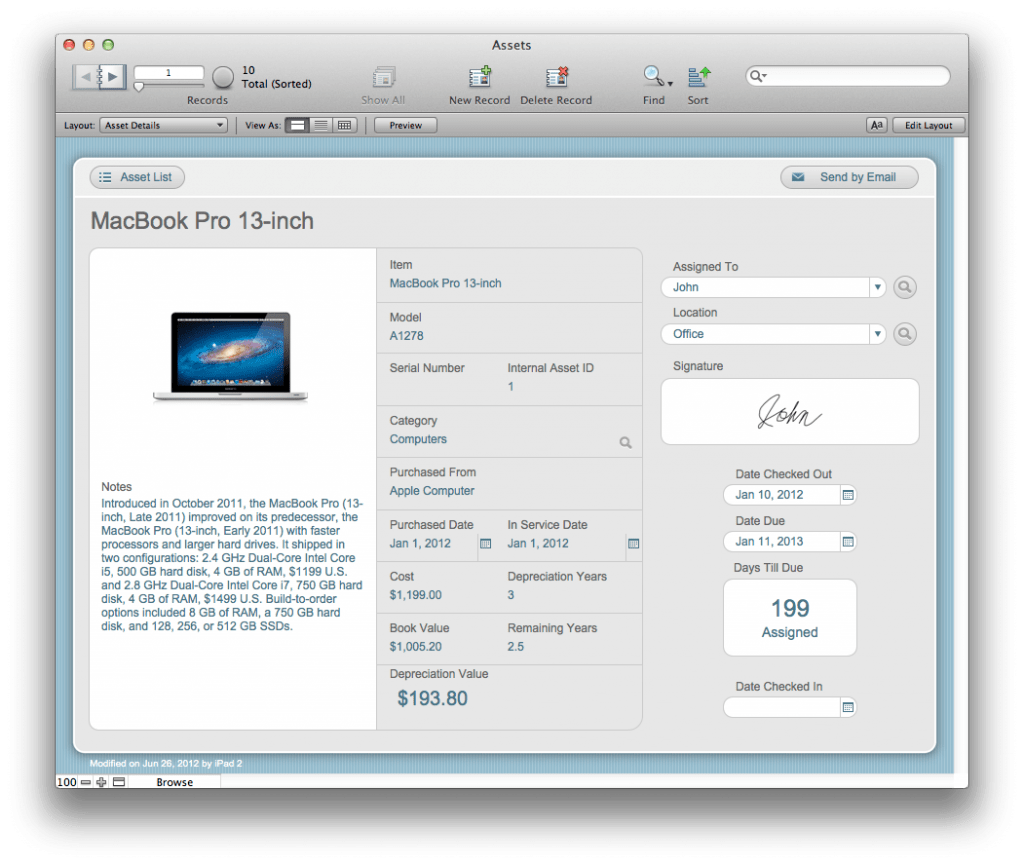Click the Date Due value Jan 11, 2013
Screen dimensions: 1024x865
pyautogui.click(x=769, y=542)
